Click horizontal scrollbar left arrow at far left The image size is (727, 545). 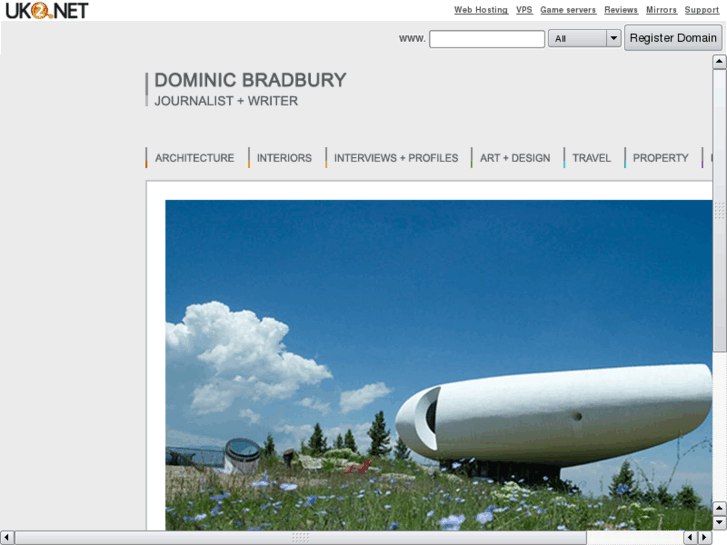click(7, 538)
